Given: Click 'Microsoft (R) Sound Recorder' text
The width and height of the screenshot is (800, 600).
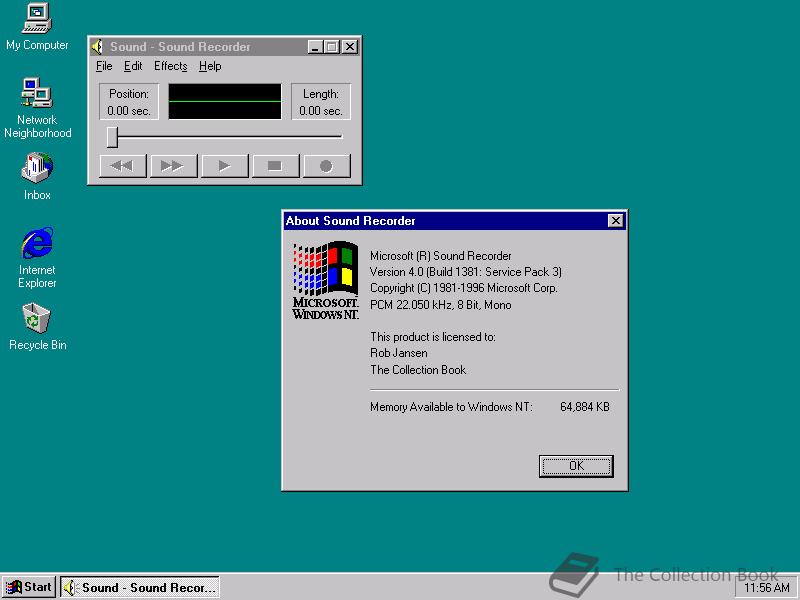Looking at the screenshot, I should click(441, 256).
